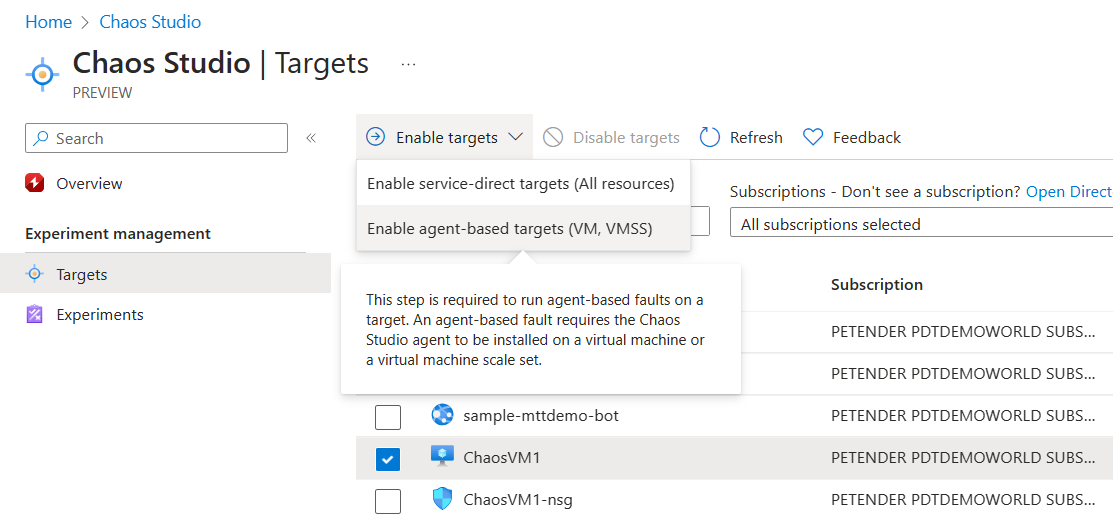Collapse the Enable targets dropdown chevron
Image resolution: width=1113 pixels, height=518 pixels.
[x=515, y=138]
